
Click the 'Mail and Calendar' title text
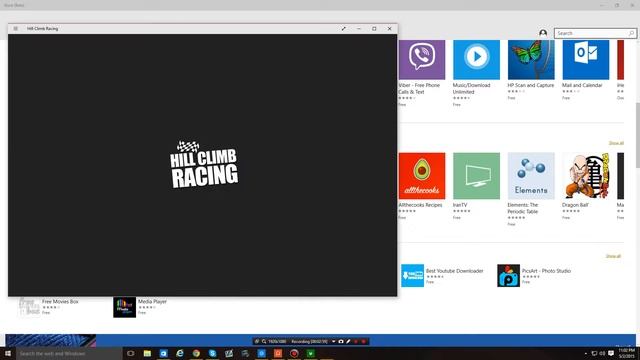click(x=582, y=85)
